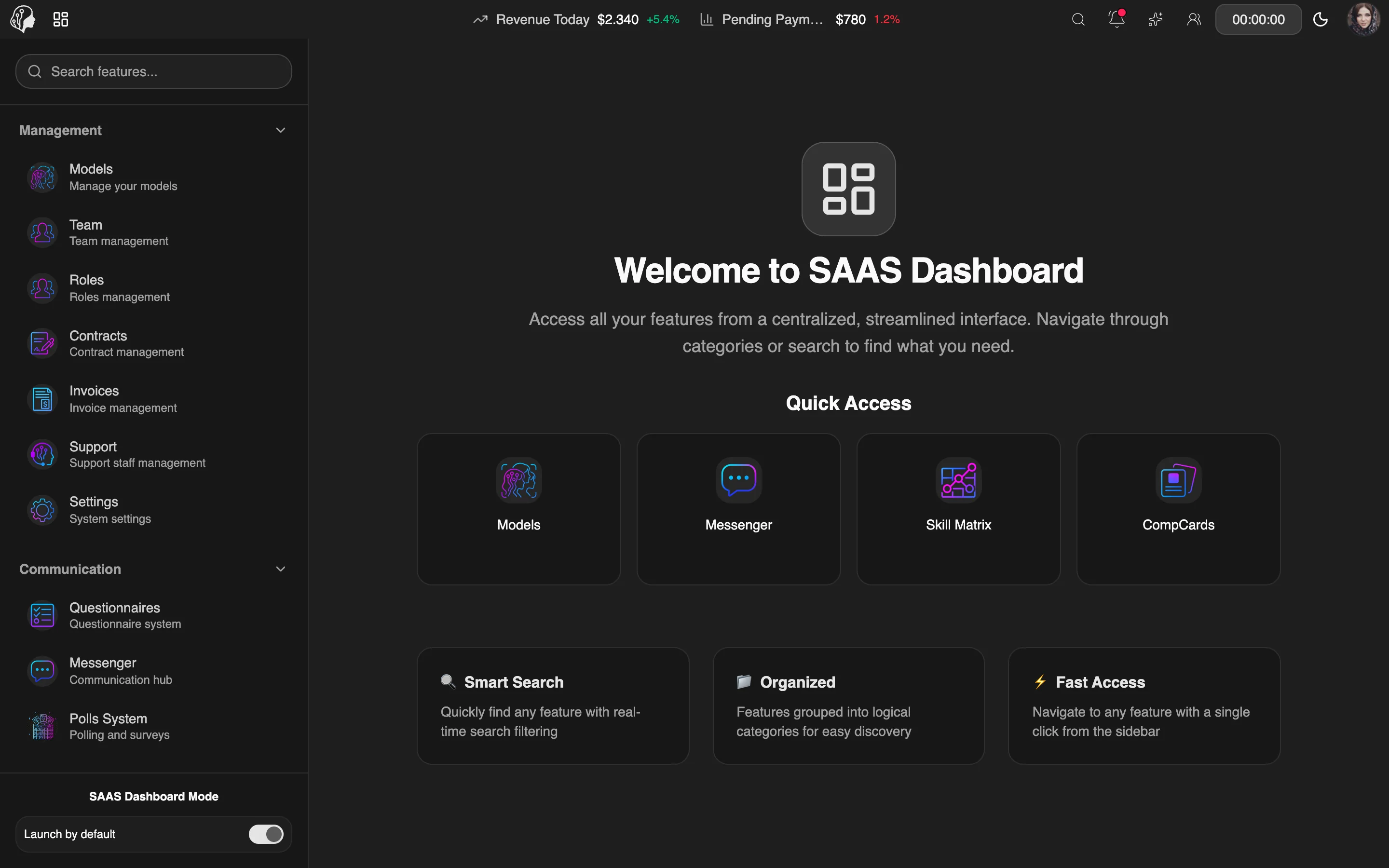Viewport: 1389px width, 868px height.
Task: Click the Organized info card
Action: pos(848,705)
